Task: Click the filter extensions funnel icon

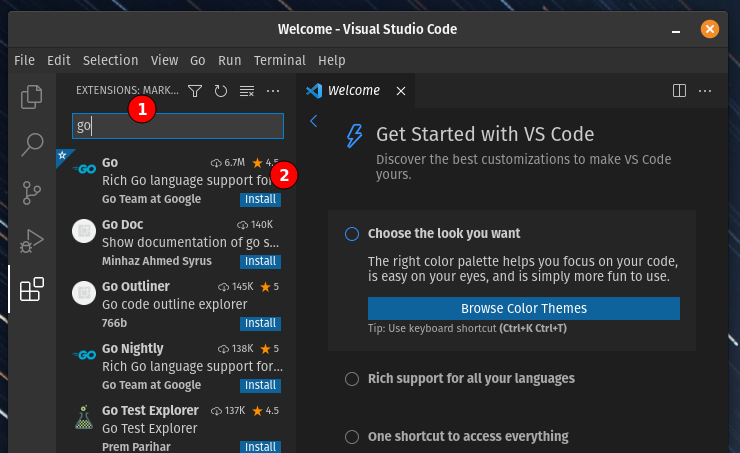Action: click(x=195, y=91)
